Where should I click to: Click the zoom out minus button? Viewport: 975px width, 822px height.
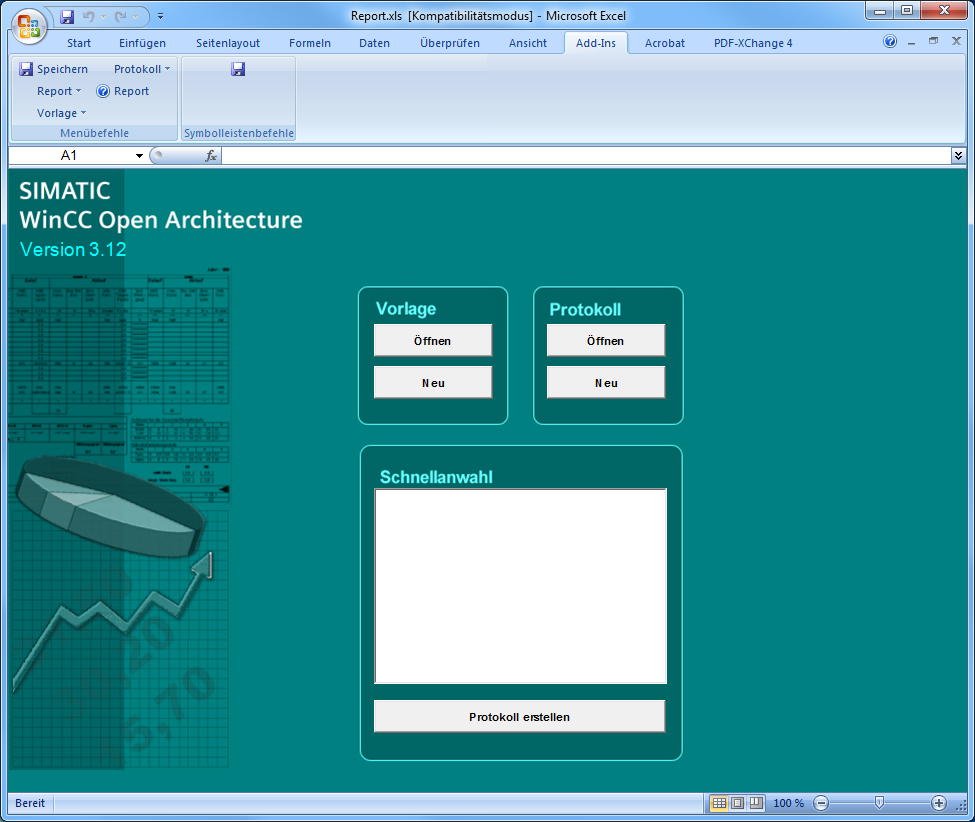click(821, 803)
